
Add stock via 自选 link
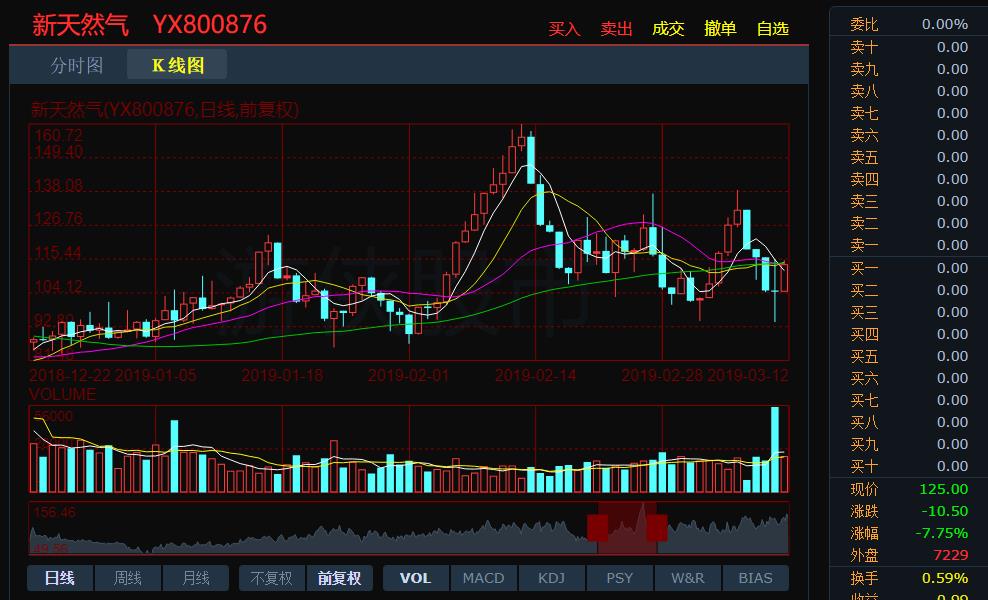(772, 29)
